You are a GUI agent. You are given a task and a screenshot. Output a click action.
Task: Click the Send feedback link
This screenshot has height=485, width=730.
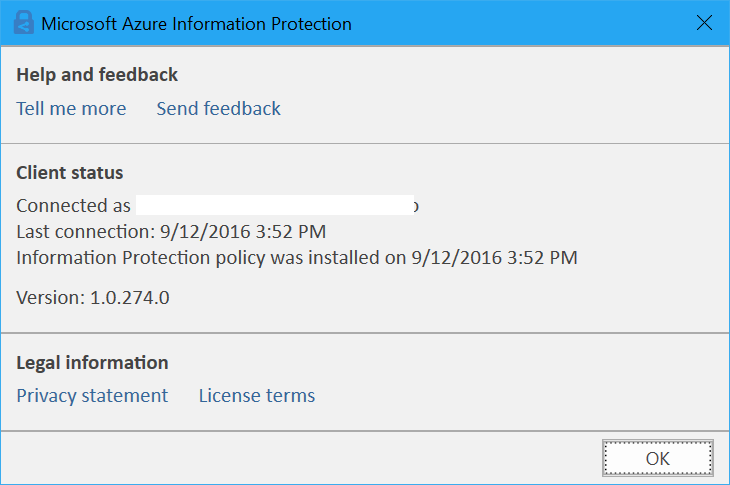(x=218, y=108)
